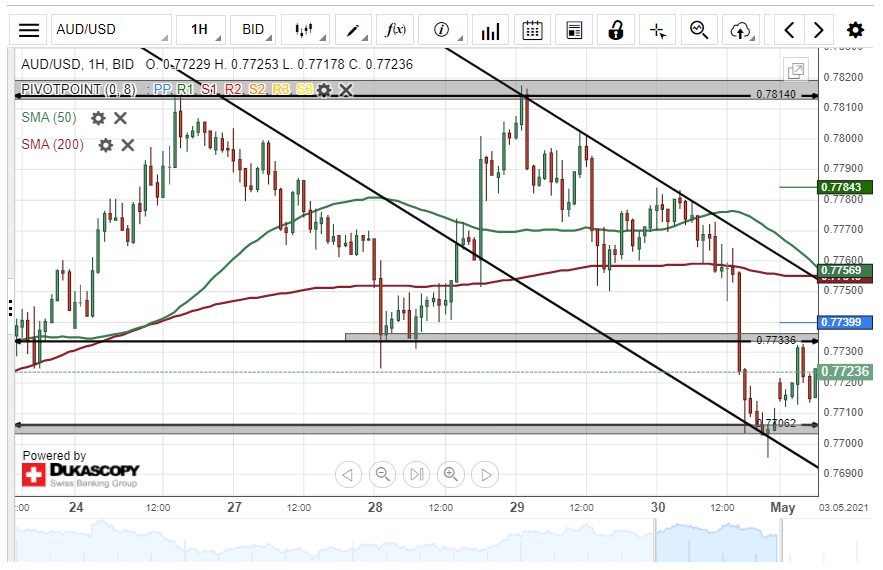Viewport: 883px width, 570px height.
Task: Open the AUD/USD instrument selector
Action: (x=111, y=30)
